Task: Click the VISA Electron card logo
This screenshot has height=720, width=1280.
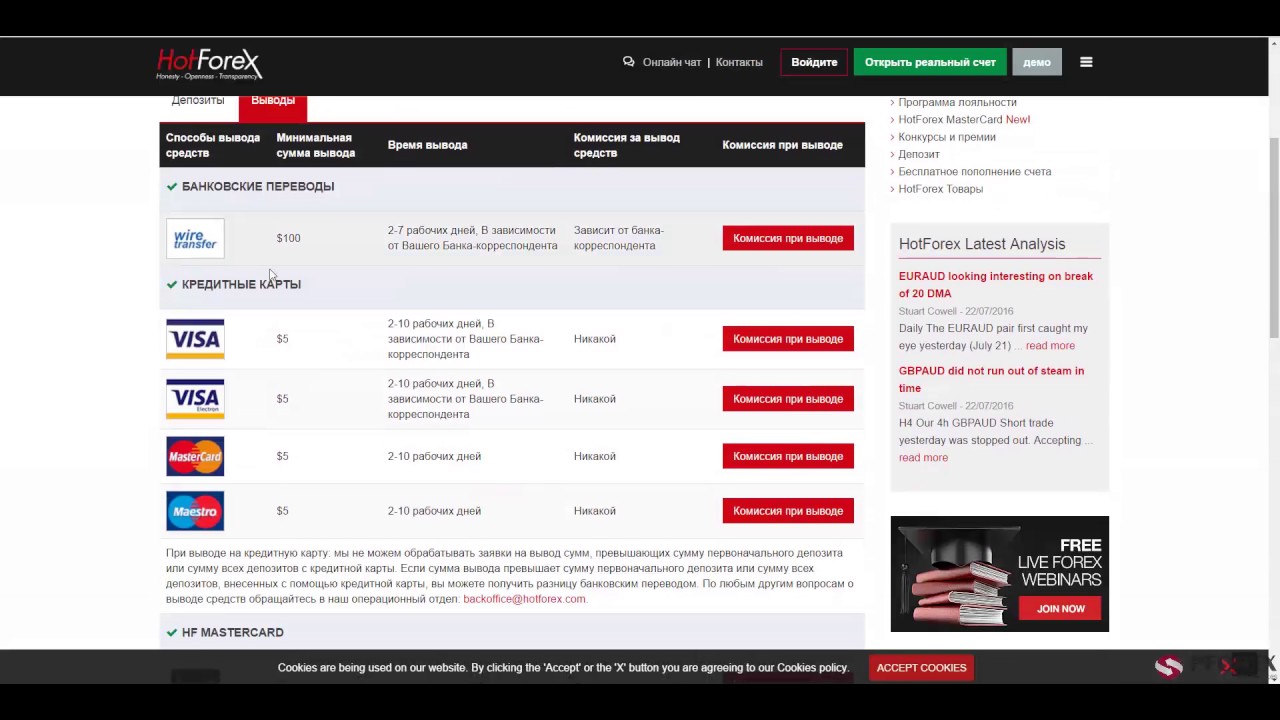Action: click(x=195, y=399)
